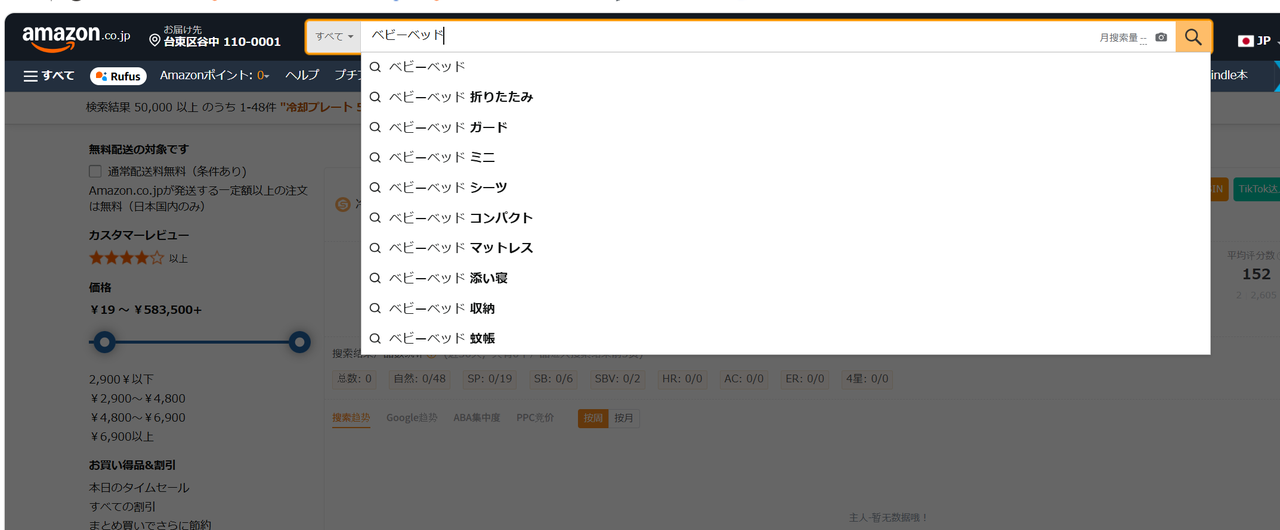Click the 4星: 0/0 stat badge
The width and height of the screenshot is (1280, 530).
pos(867,379)
